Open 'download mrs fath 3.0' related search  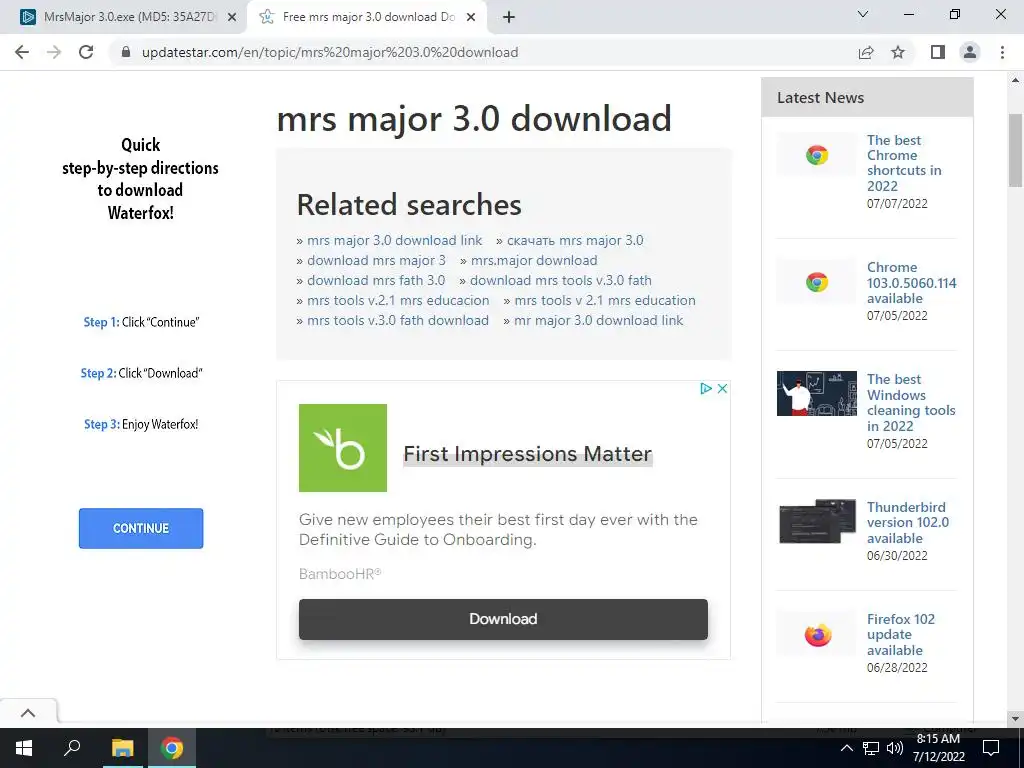[376, 280]
